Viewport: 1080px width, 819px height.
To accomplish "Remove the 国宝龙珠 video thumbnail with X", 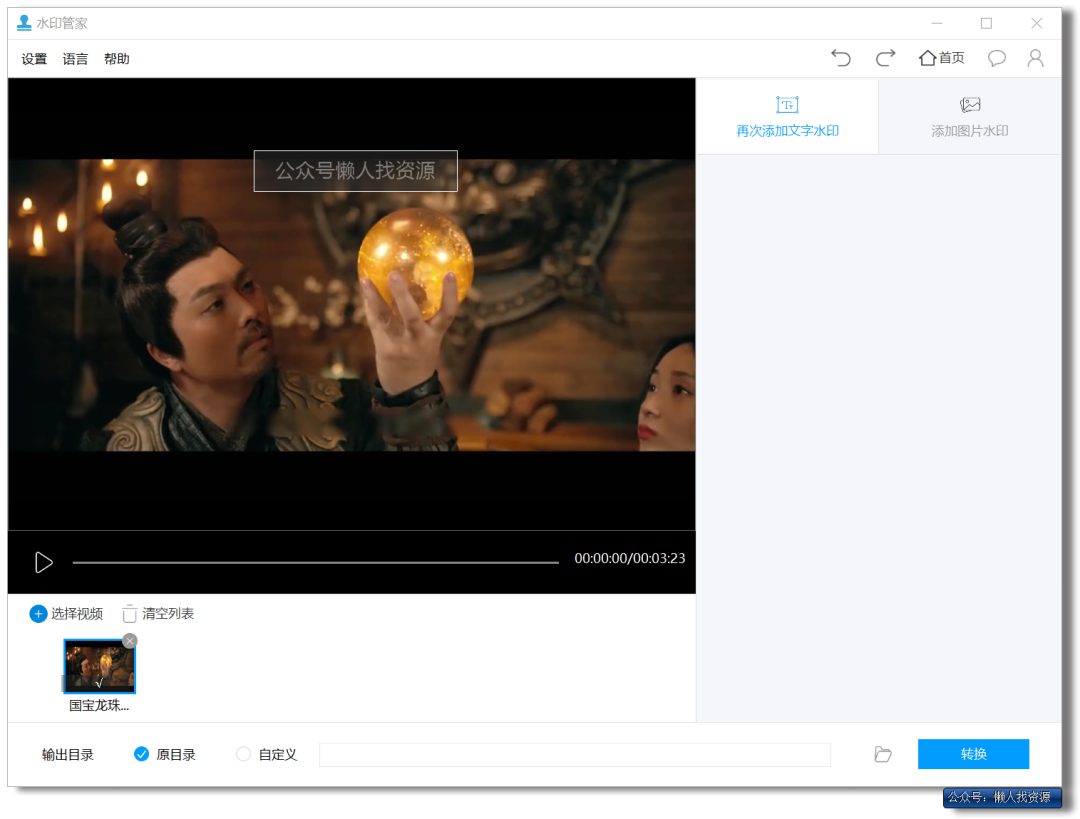I will coord(129,641).
